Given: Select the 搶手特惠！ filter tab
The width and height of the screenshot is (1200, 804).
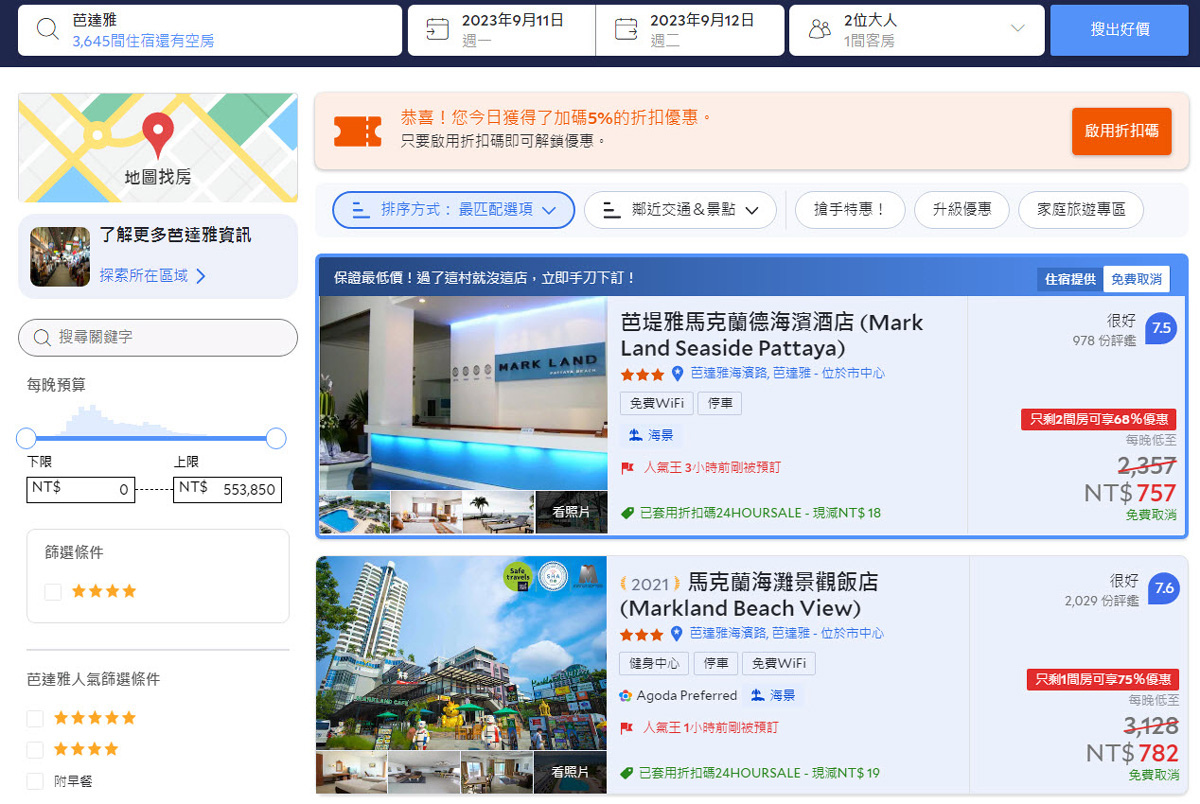Looking at the screenshot, I should coord(850,210).
